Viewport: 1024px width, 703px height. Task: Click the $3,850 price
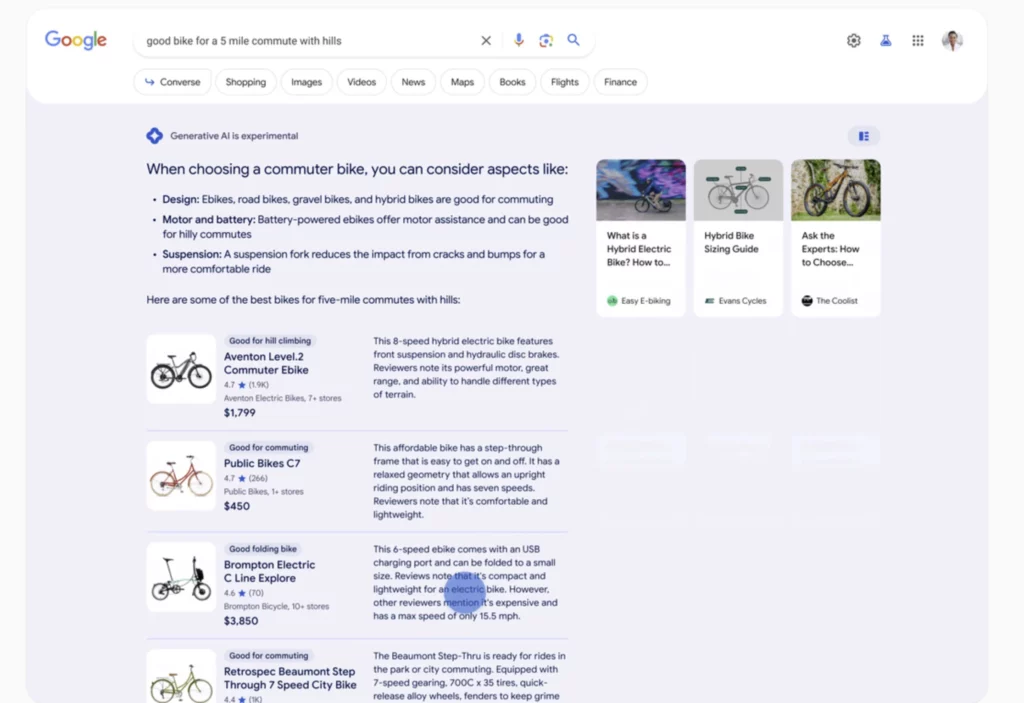tap(240, 621)
